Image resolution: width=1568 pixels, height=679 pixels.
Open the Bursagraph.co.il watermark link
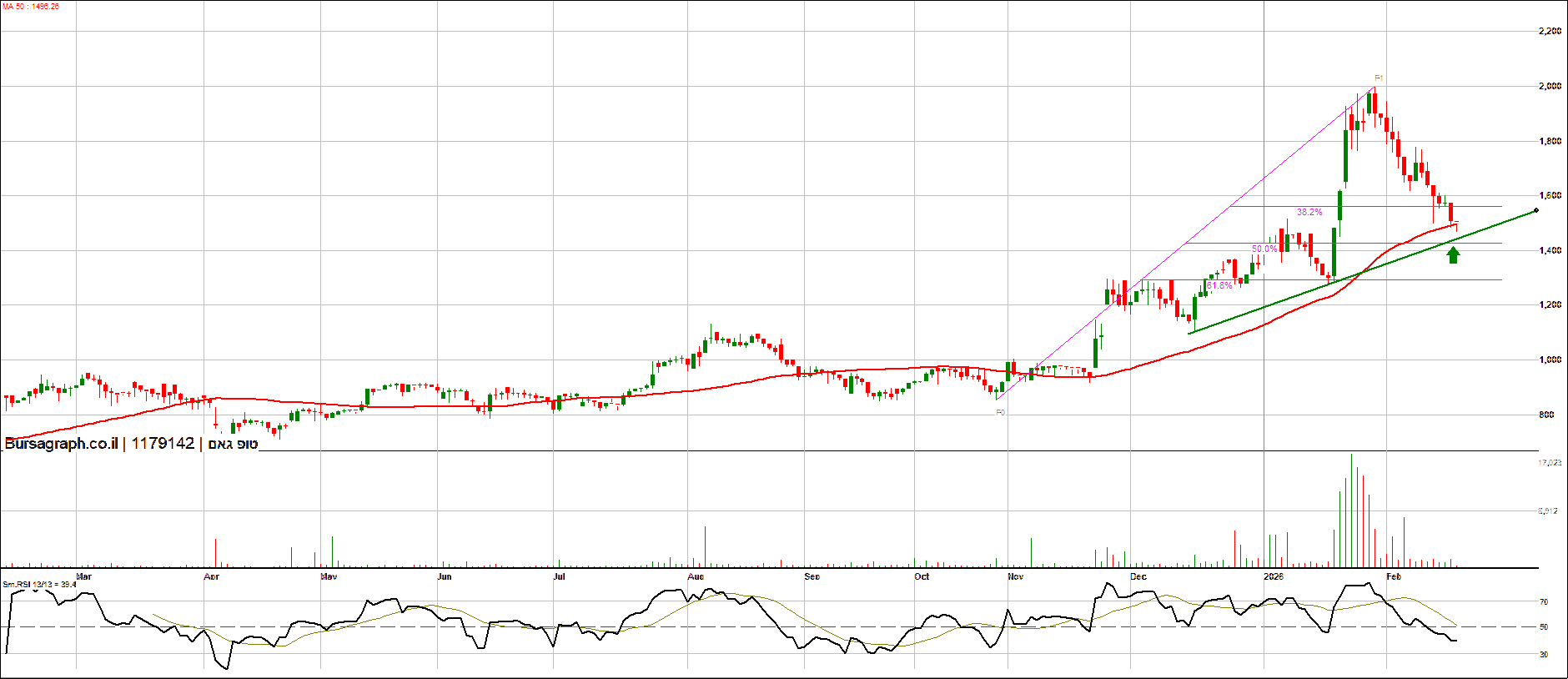61,444
